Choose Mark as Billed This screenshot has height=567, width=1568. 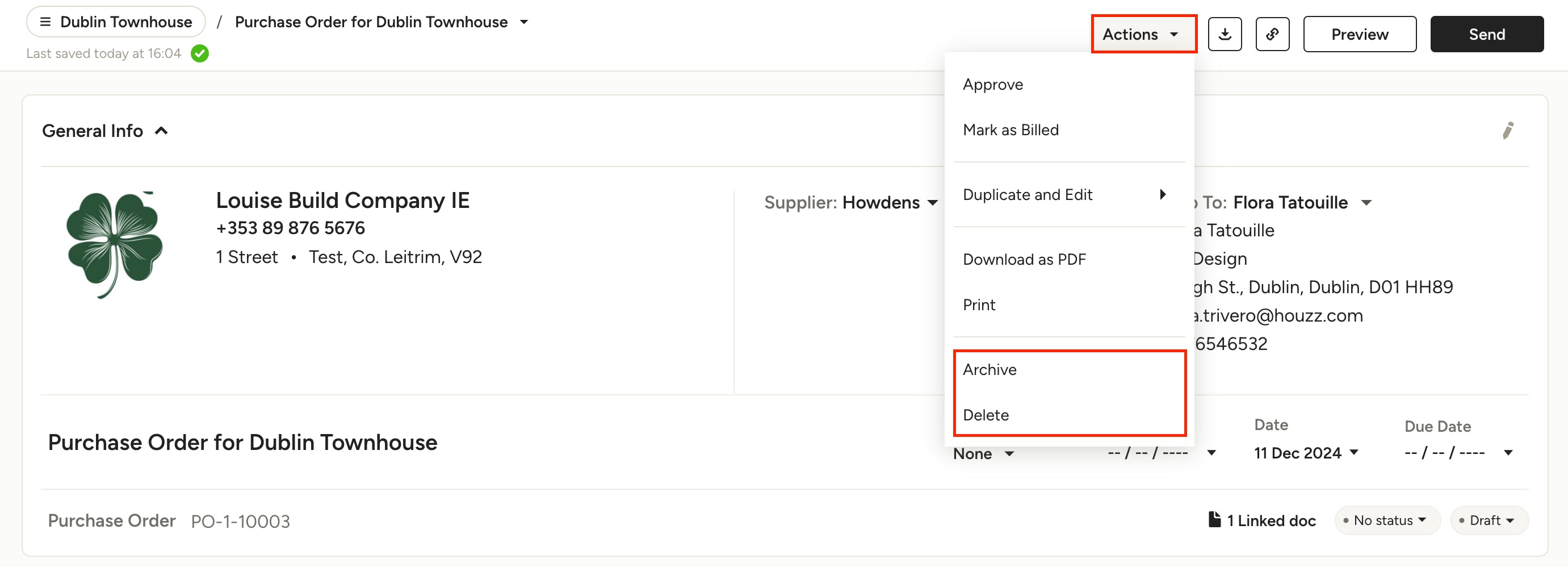point(1069,130)
